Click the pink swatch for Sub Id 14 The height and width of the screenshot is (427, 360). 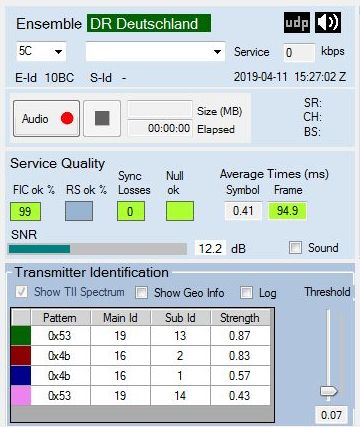point(21,395)
